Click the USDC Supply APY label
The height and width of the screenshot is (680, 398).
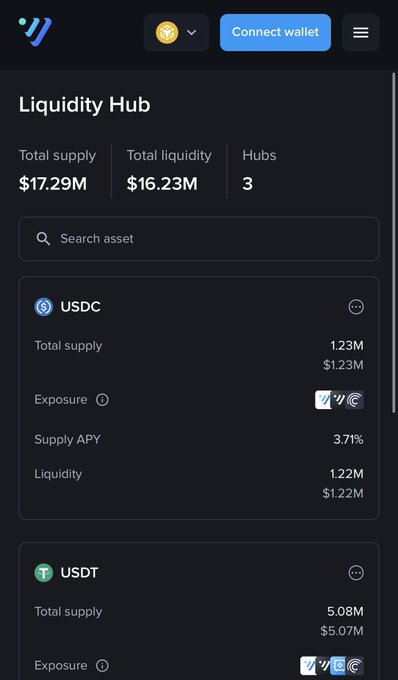(x=67, y=440)
